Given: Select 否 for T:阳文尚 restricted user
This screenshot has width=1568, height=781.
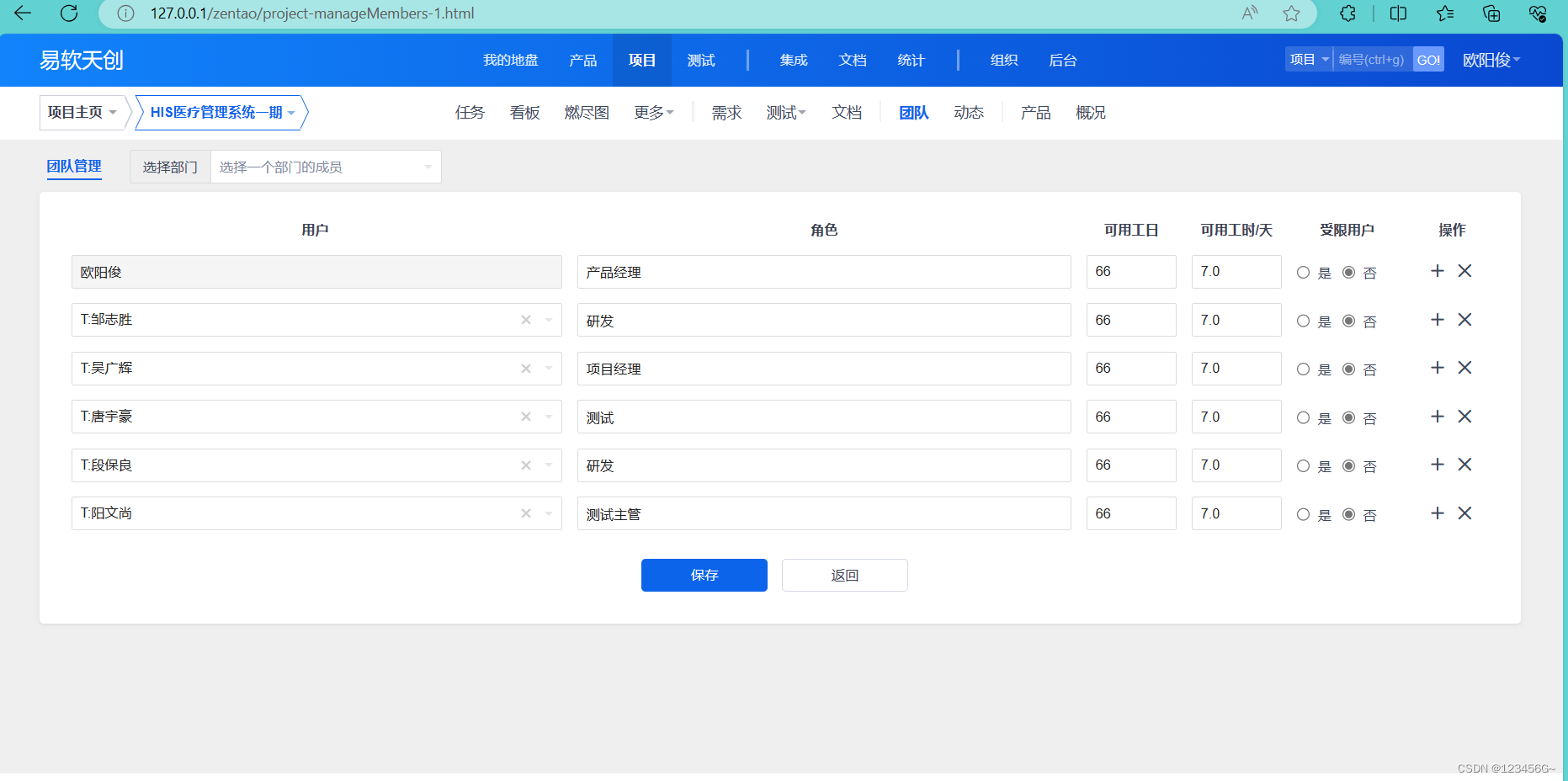Looking at the screenshot, I should (x=1348, y=514).
